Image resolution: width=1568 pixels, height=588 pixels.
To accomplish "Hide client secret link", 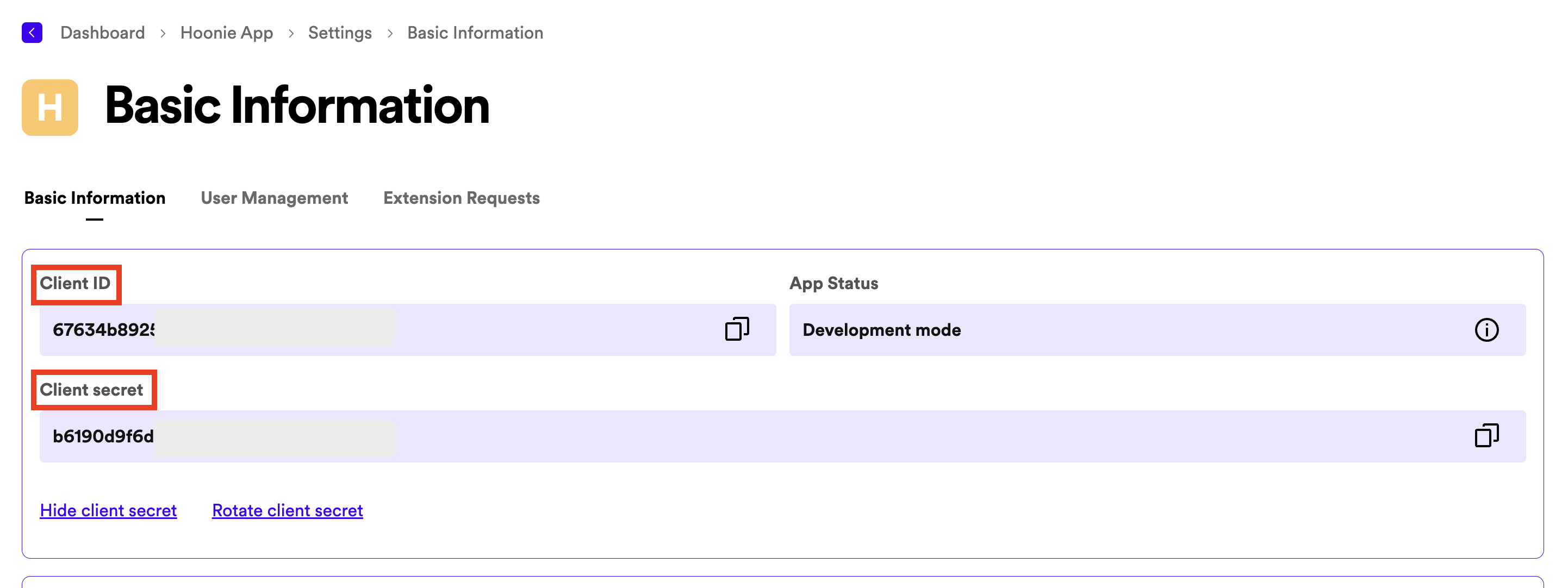I will tap(108, 510).
